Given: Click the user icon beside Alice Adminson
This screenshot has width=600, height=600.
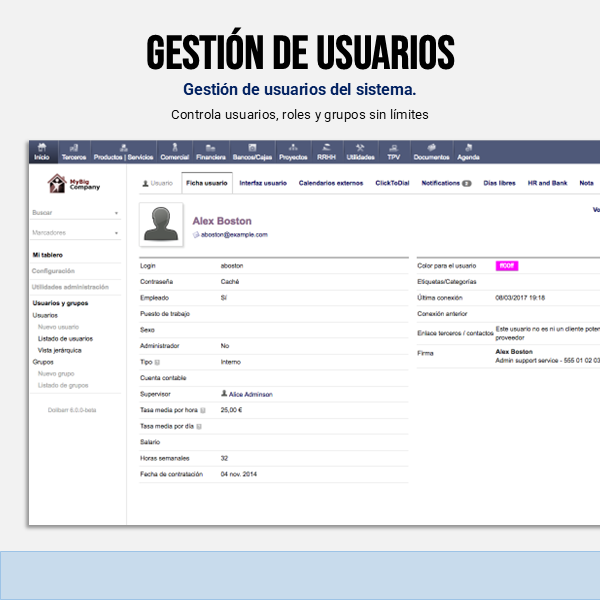Looking at the screenshot, I should point(224,393).
